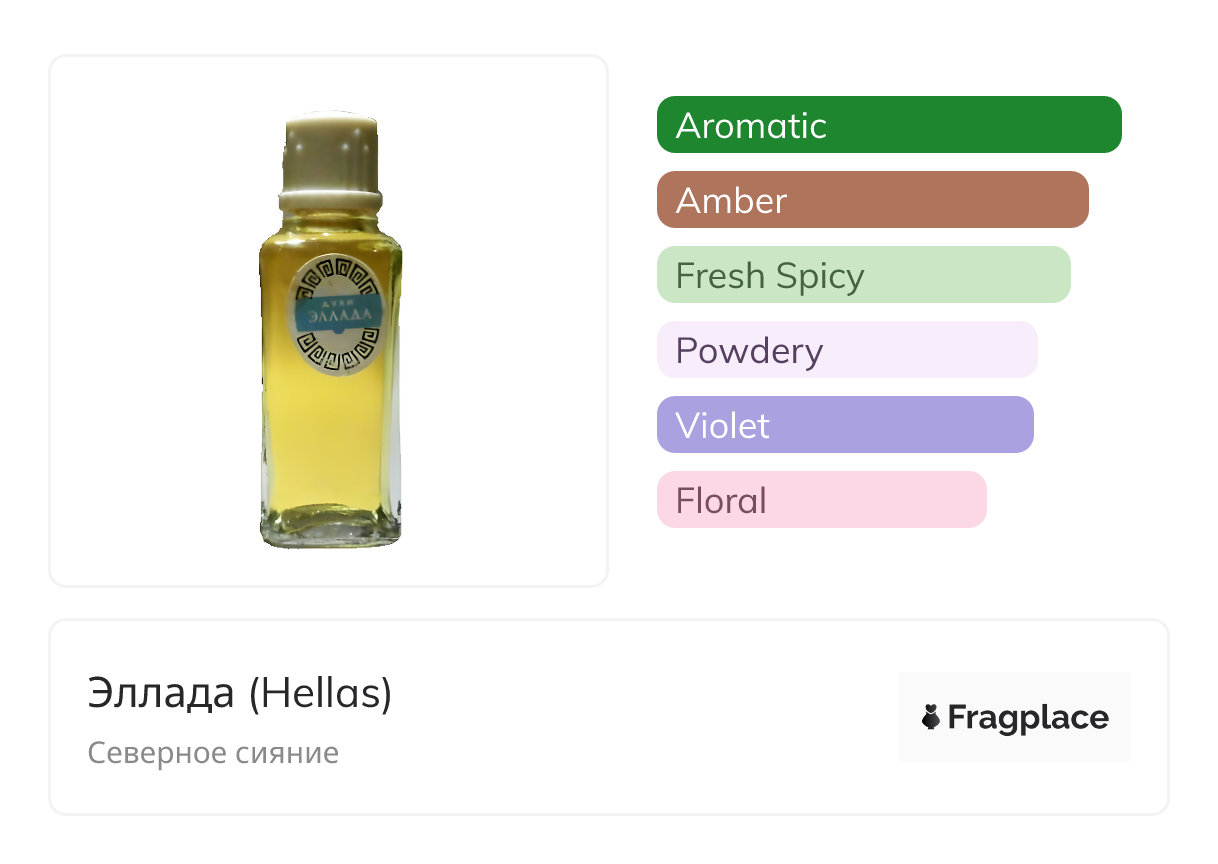Click the Fragplace wordmark text
Screen dimensions: 1218x864
click(x=1028, y=718)
